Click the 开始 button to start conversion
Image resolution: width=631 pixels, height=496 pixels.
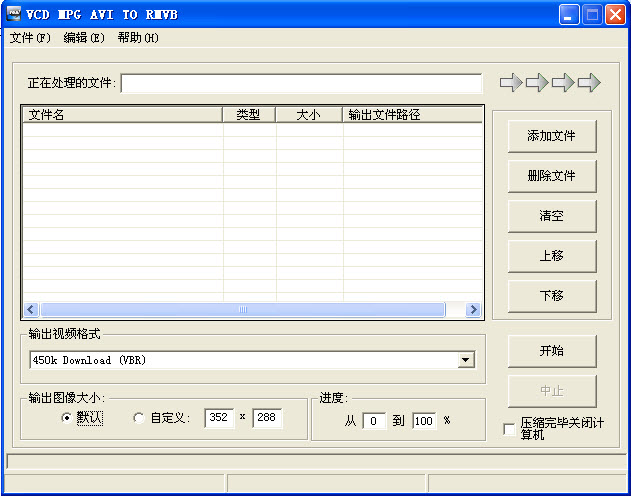pyautogui.click(x=552, y=351)
